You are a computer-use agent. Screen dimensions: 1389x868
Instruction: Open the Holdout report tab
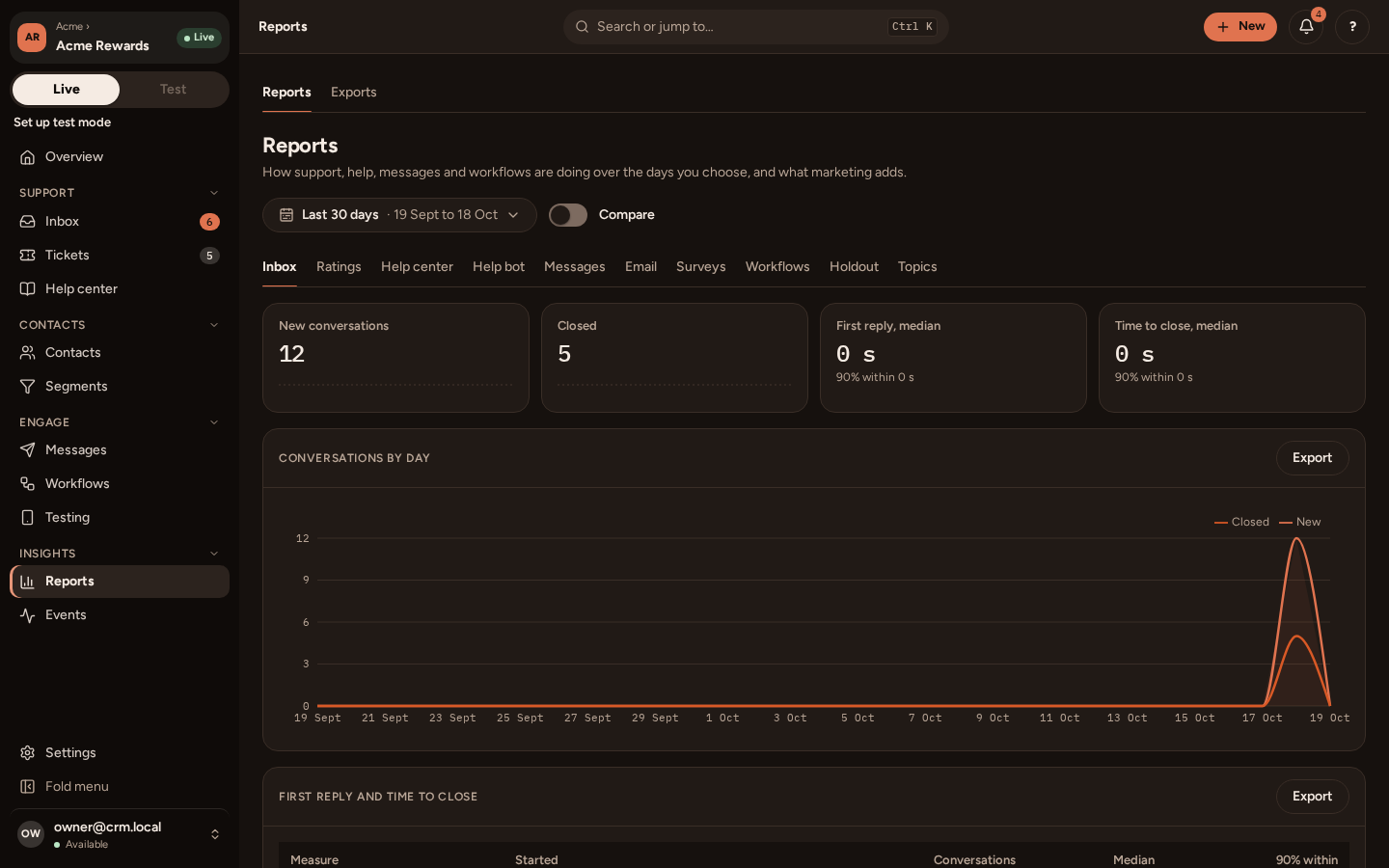(854, 267)
